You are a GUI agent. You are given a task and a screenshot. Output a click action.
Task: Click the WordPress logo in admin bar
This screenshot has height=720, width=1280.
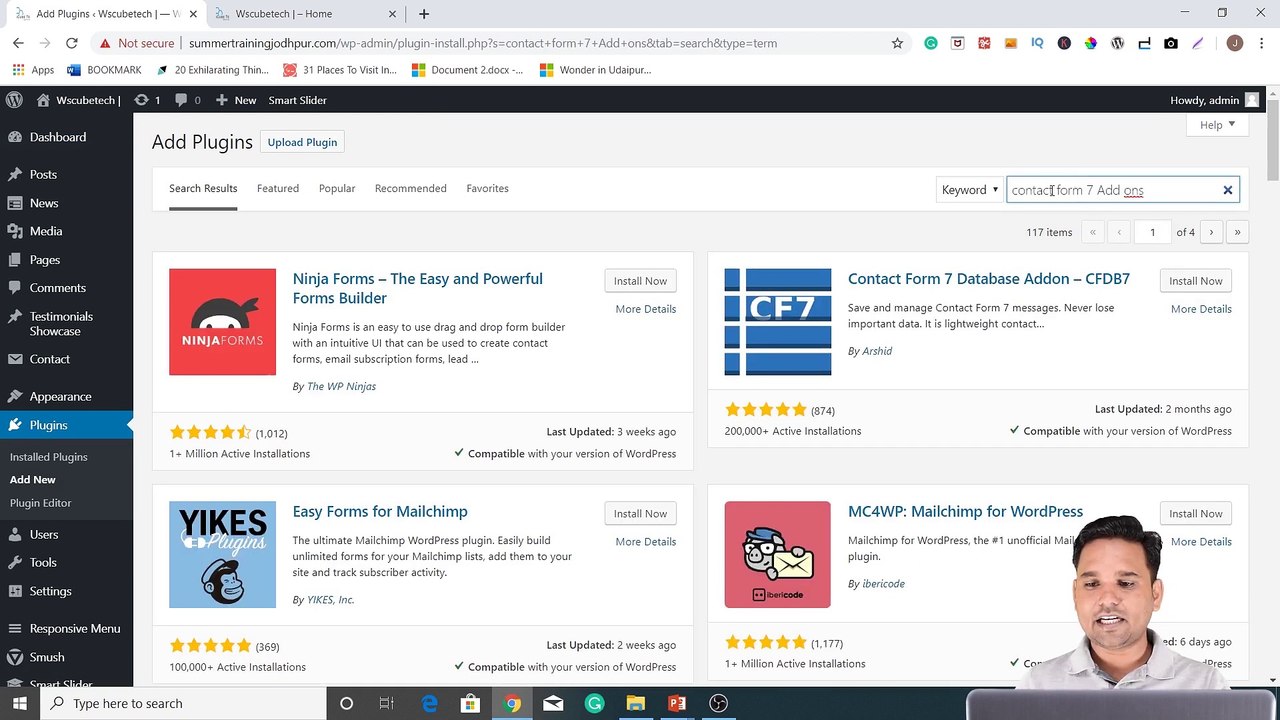pos(14,100)
